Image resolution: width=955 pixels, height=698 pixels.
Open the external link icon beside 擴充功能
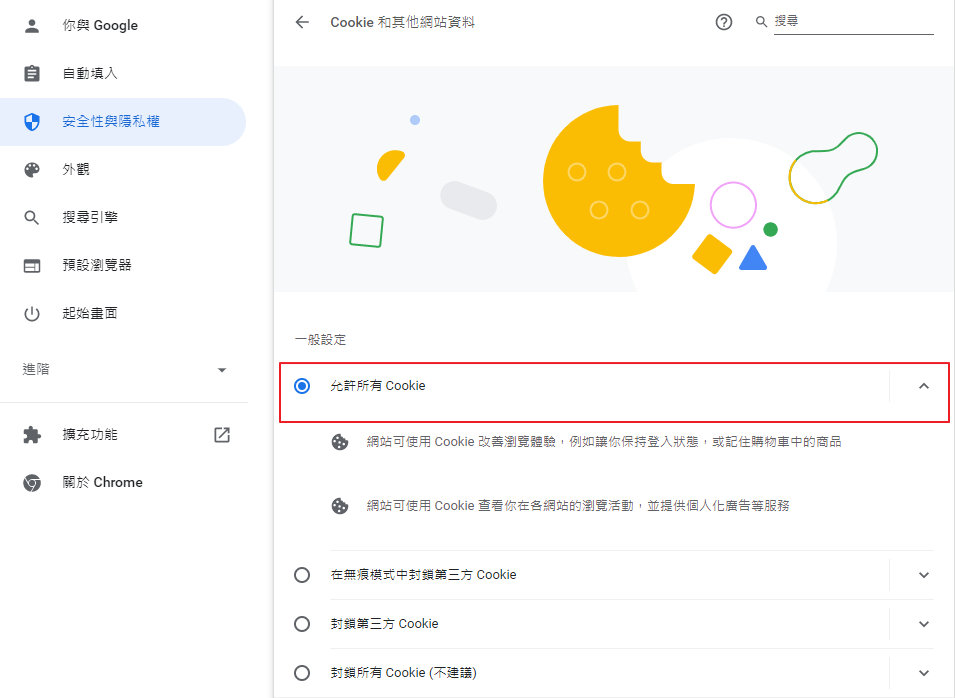[x=222, y=434]
